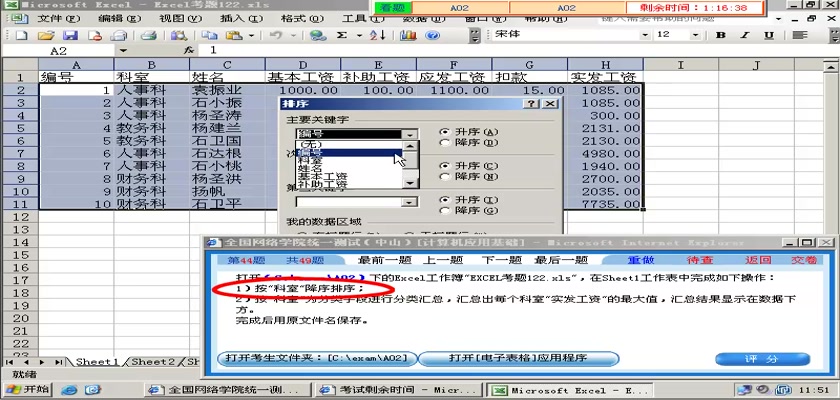Open the 视图(V) menu
Viewport: 840px width, 400px height.
tap(181, 19)
